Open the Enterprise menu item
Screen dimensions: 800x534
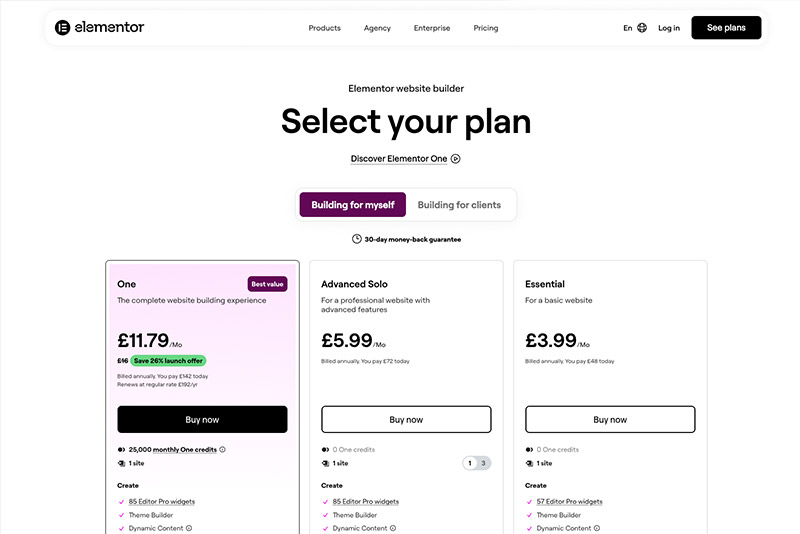(432, 28)
